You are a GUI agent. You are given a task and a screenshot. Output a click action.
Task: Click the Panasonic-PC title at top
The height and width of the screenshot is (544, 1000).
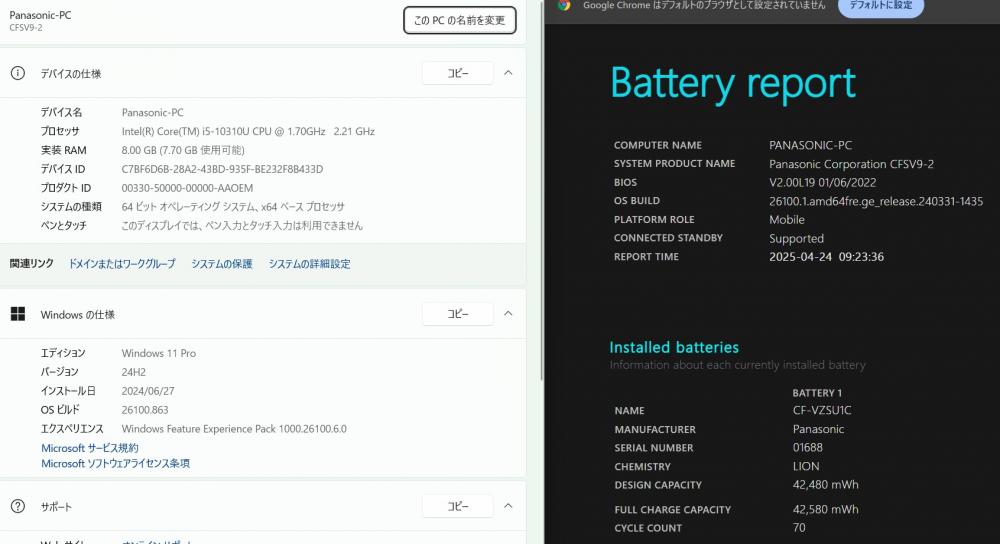coord(40,15)
